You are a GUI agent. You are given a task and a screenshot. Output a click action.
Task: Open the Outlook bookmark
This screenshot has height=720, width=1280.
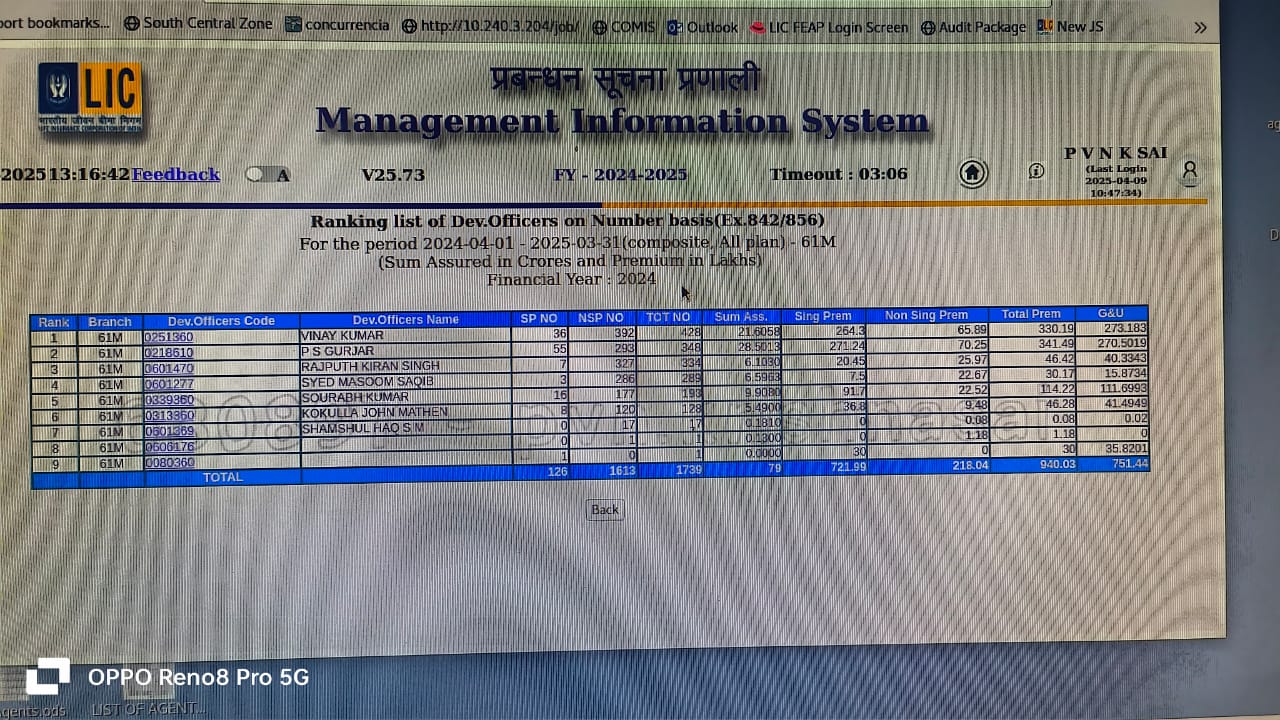point(702,27)
